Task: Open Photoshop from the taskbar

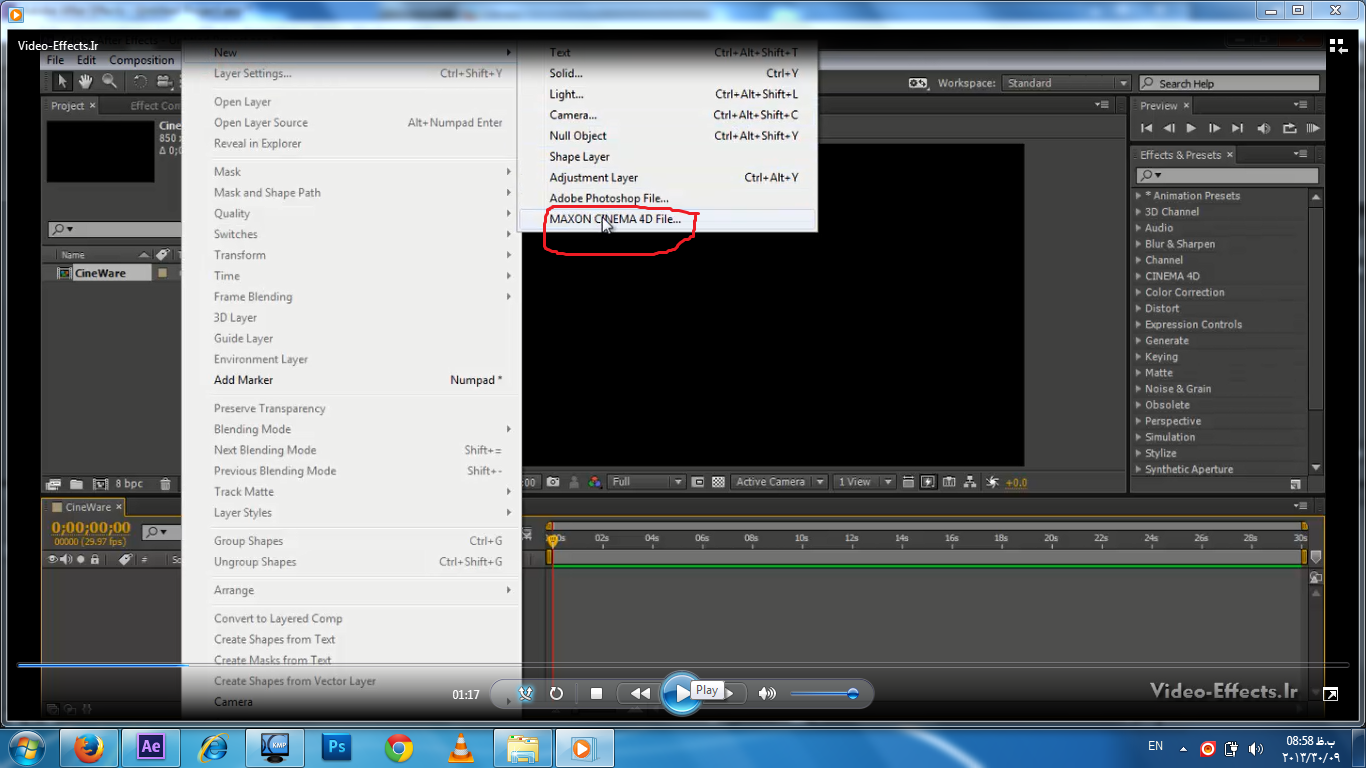Action: coord(337,747)
